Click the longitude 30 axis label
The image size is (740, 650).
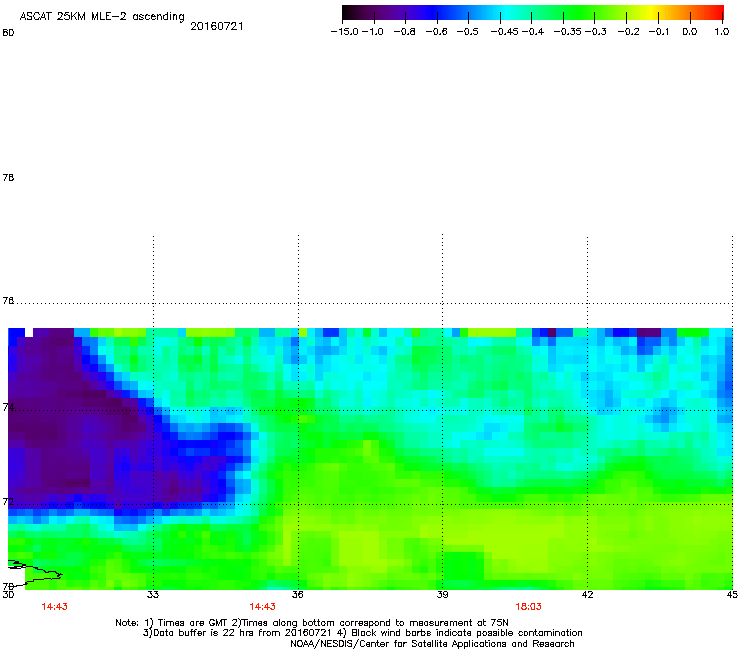pos(8,595)
